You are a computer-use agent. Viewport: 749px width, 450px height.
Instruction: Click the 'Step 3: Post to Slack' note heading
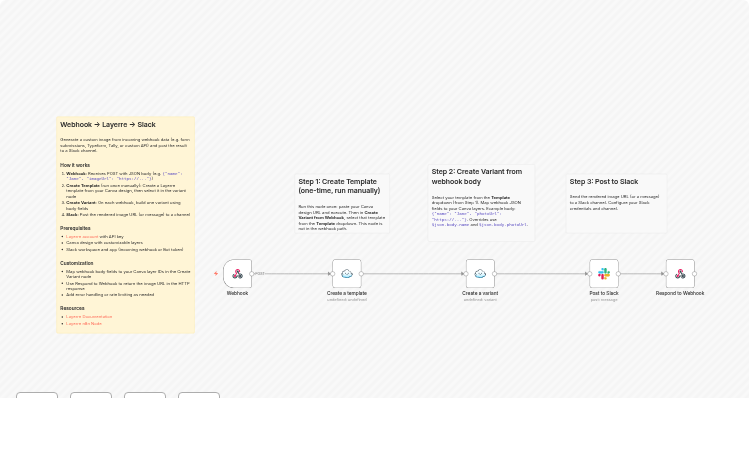click(x=604, y=182)
